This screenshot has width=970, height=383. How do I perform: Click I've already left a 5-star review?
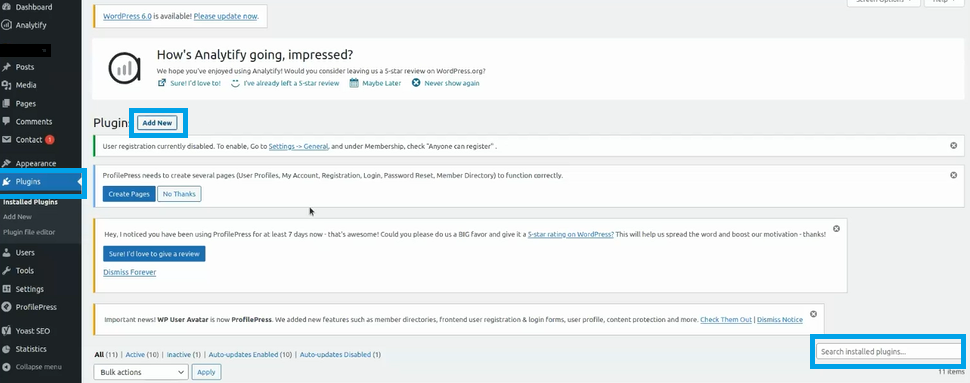click(x=291, y=83)
